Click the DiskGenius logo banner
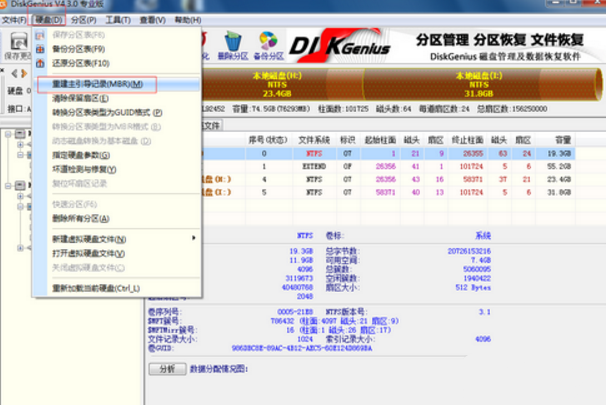The height and width of the screenshot is (405, 606). click(x=330, y=44)
